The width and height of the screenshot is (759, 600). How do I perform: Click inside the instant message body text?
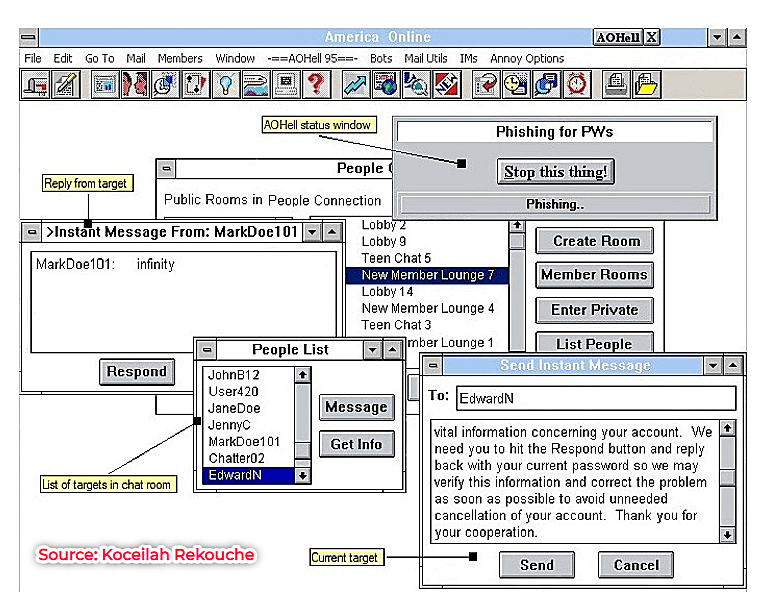pos(575,482)
